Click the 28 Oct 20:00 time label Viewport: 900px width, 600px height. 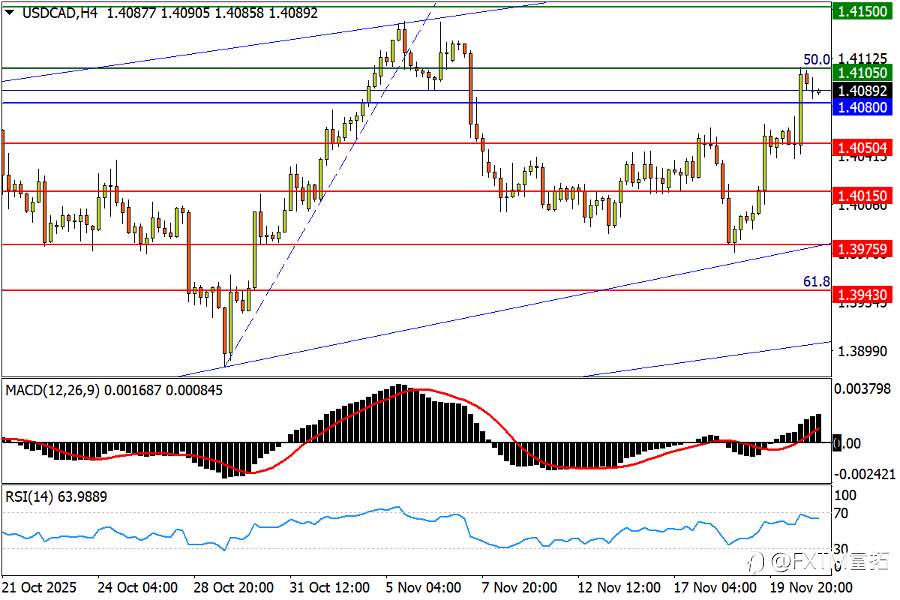(x=234, y=588)
